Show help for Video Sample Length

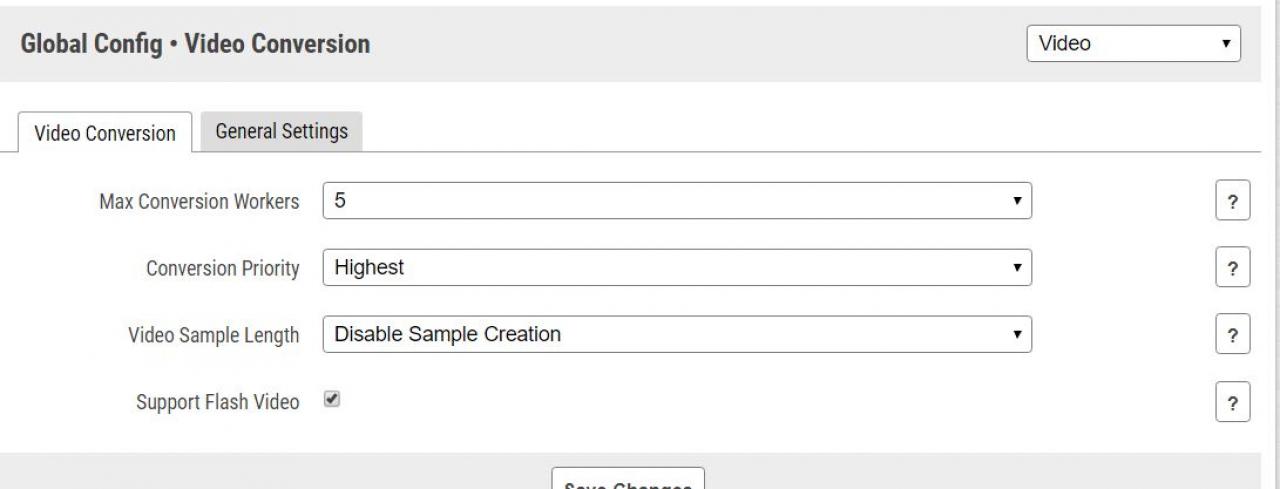pyautogui.click(x=1232, y=335)
